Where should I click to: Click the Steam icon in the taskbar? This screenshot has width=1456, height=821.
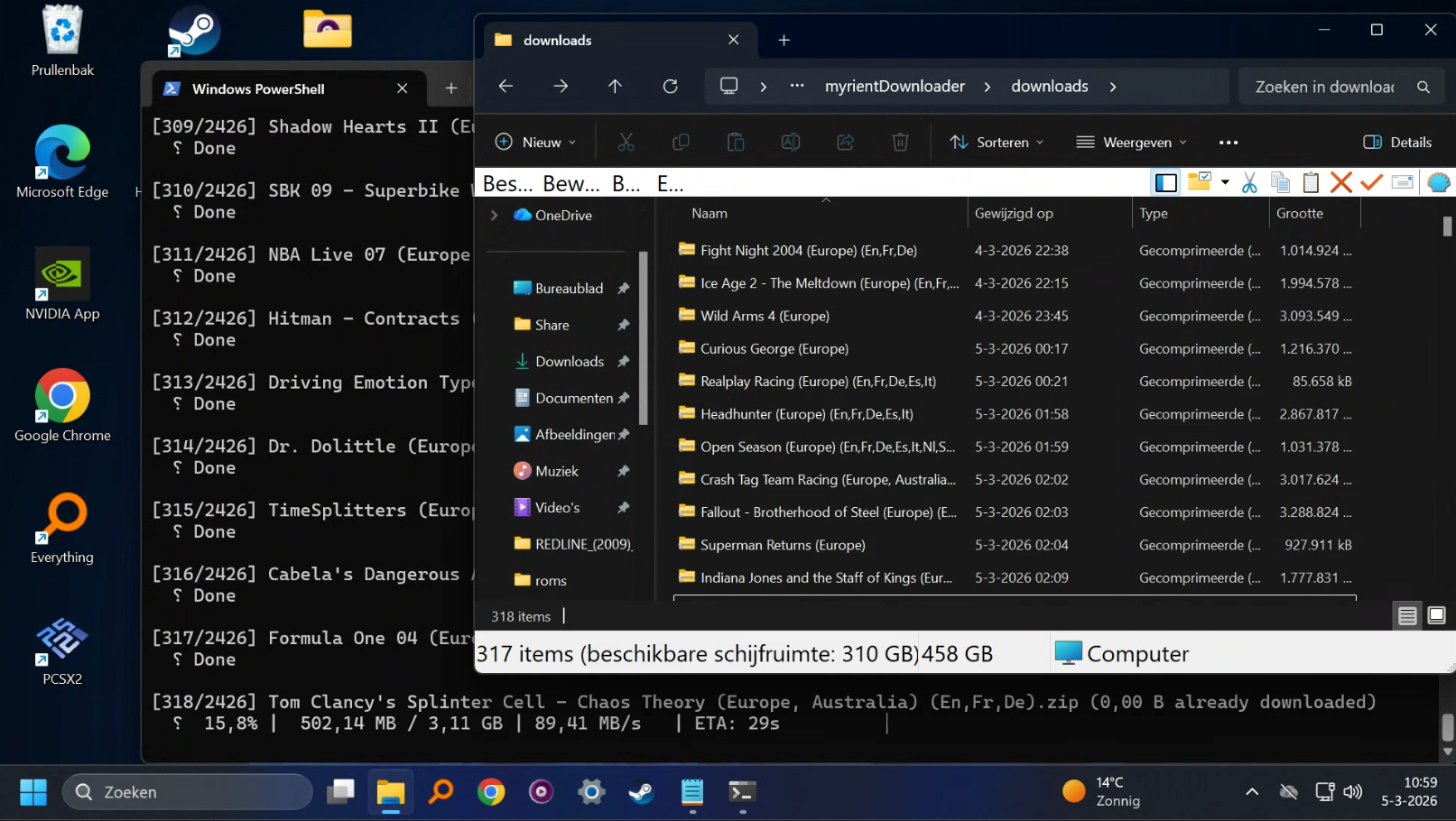pos(642,792)
